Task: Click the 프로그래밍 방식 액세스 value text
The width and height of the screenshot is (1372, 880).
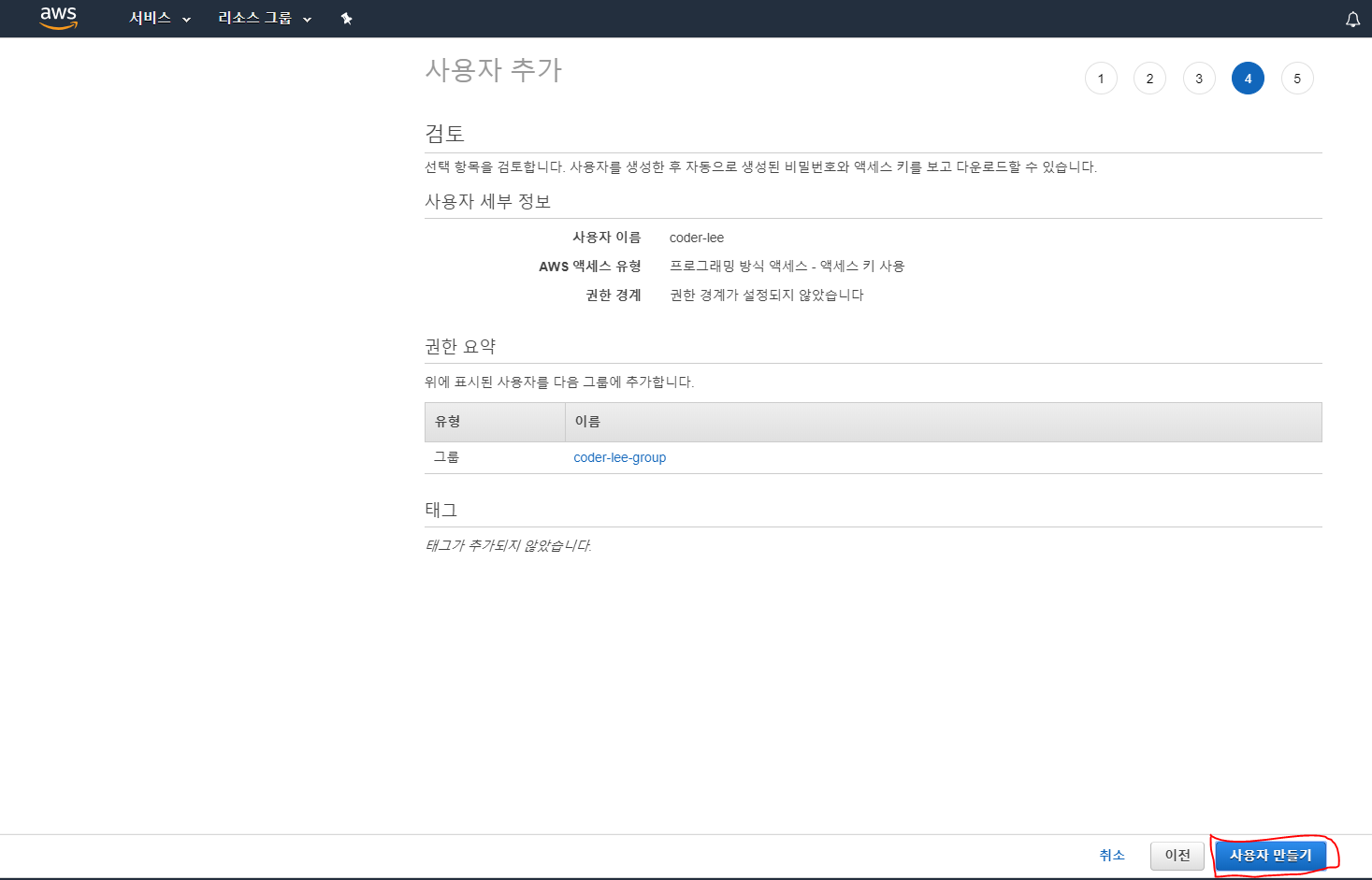Action: (787, 267)
